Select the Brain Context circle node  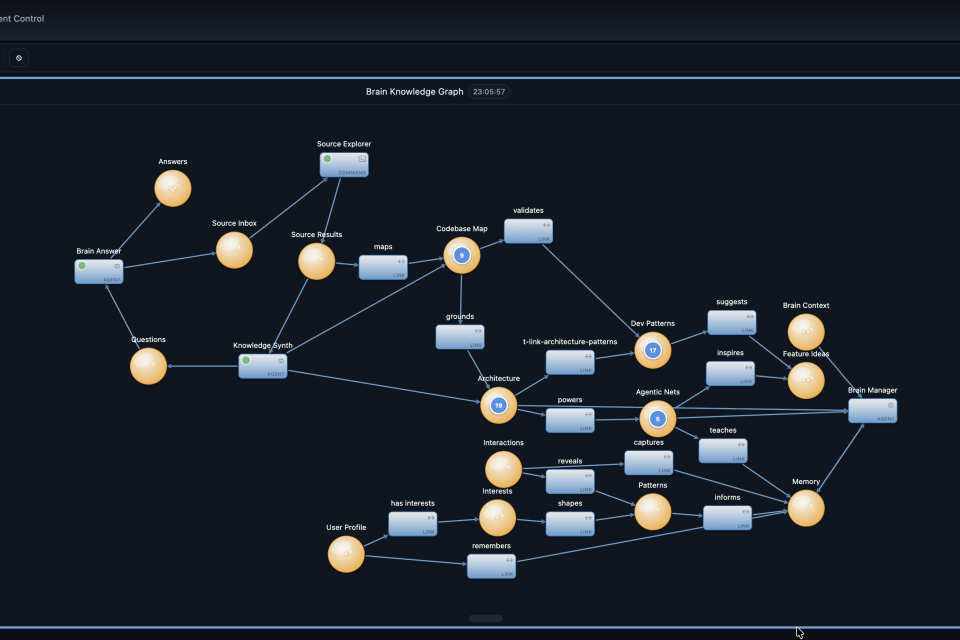coord(805,332)
